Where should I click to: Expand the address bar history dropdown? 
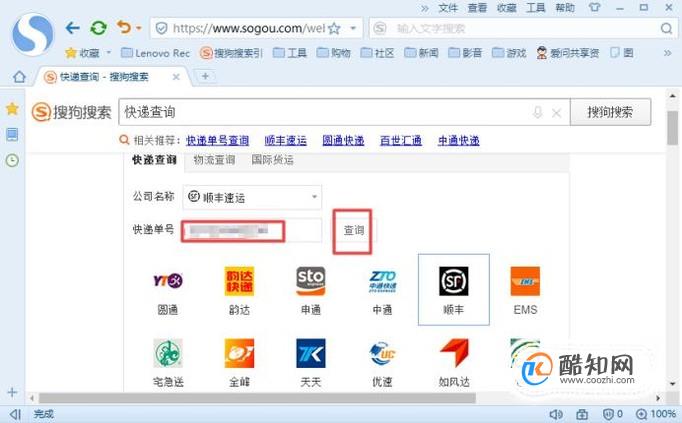(353, 29)
